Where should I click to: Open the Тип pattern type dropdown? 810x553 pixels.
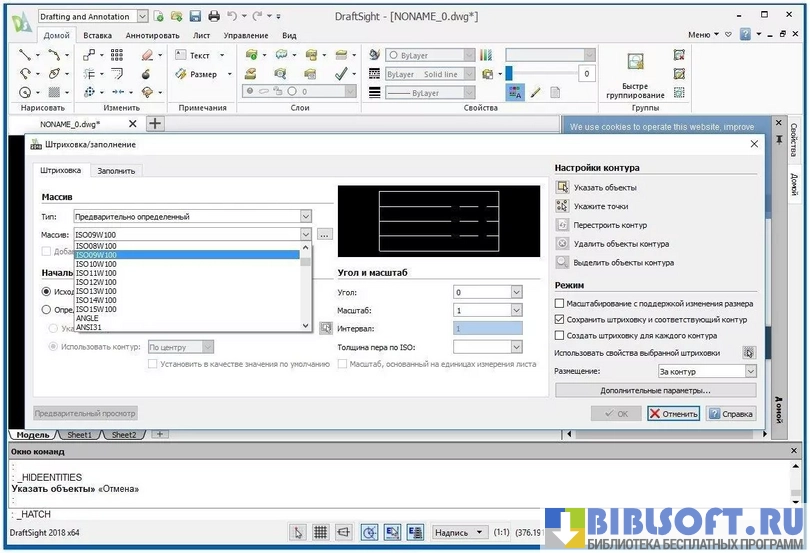coord(305,216)
